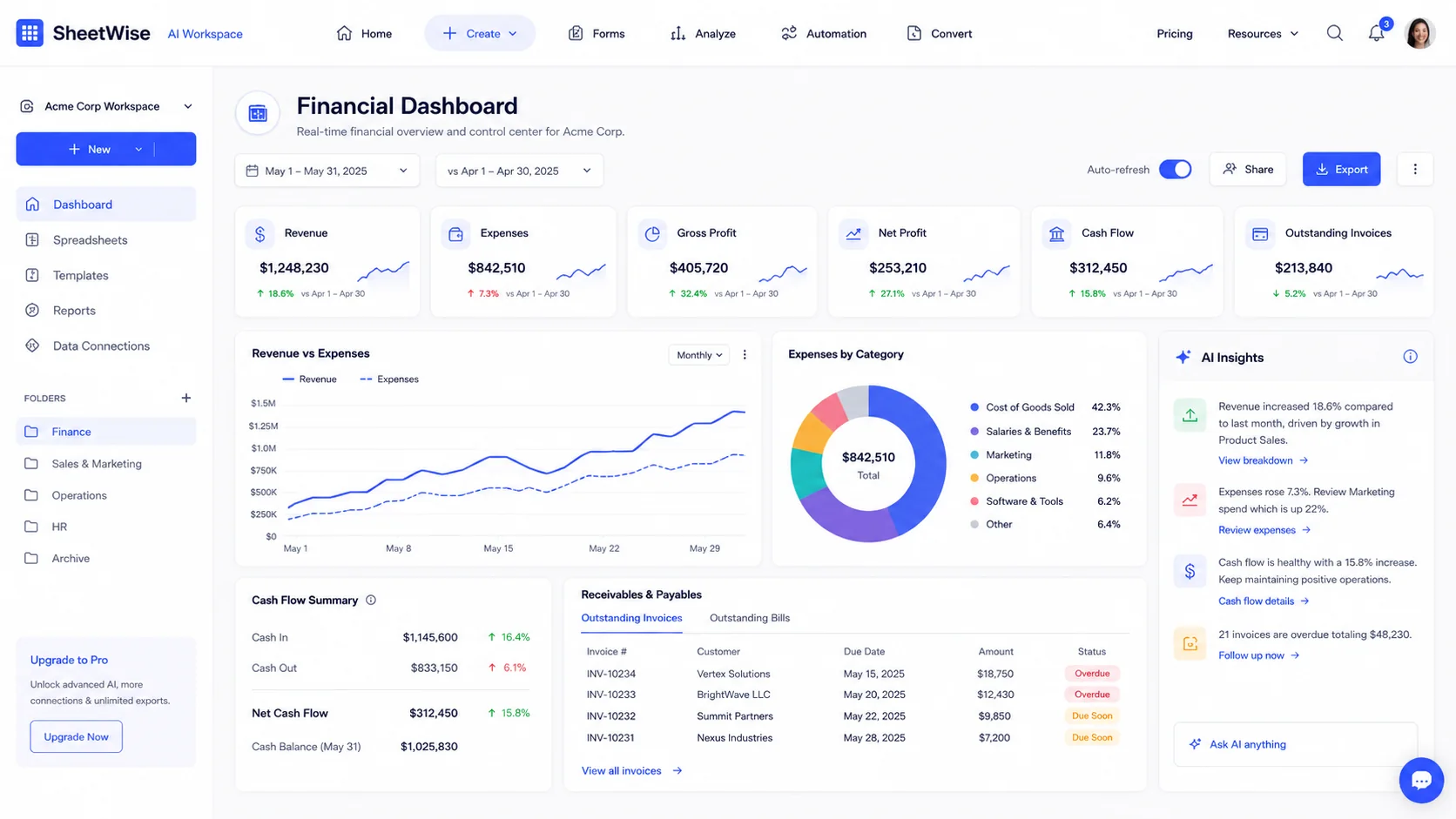Go to Home in top navigation
1456x819 pixels.
coord(364,33)
